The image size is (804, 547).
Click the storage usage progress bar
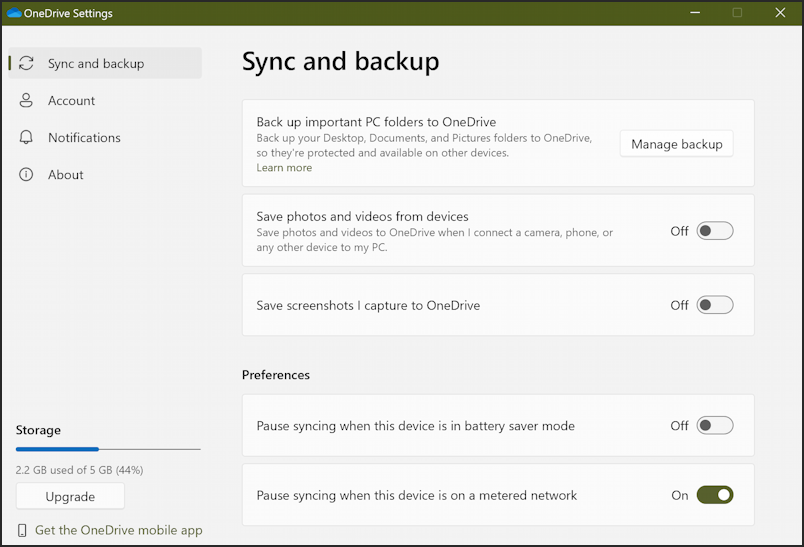pos(108,449)
